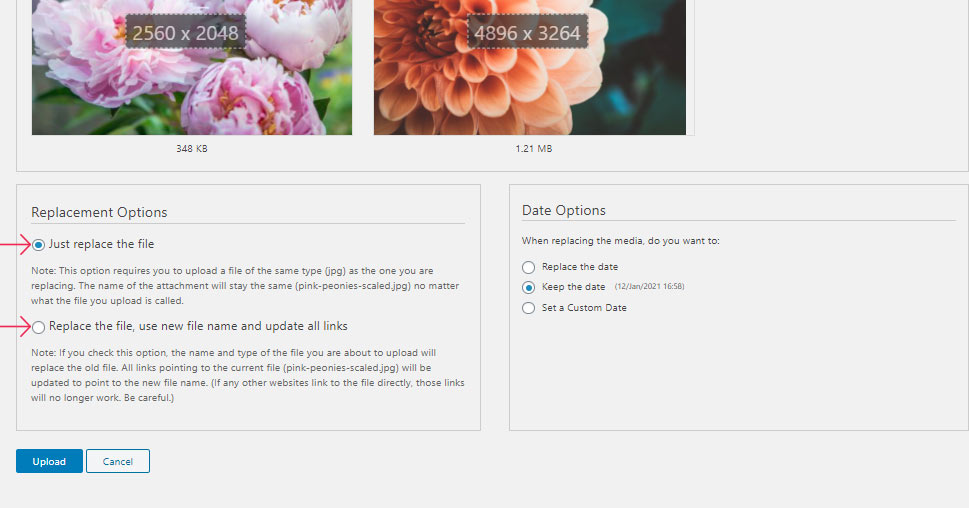Click the note about updating all links
Image resolution: width=969 pixels, height=508 pixels.
coord(248,375)
